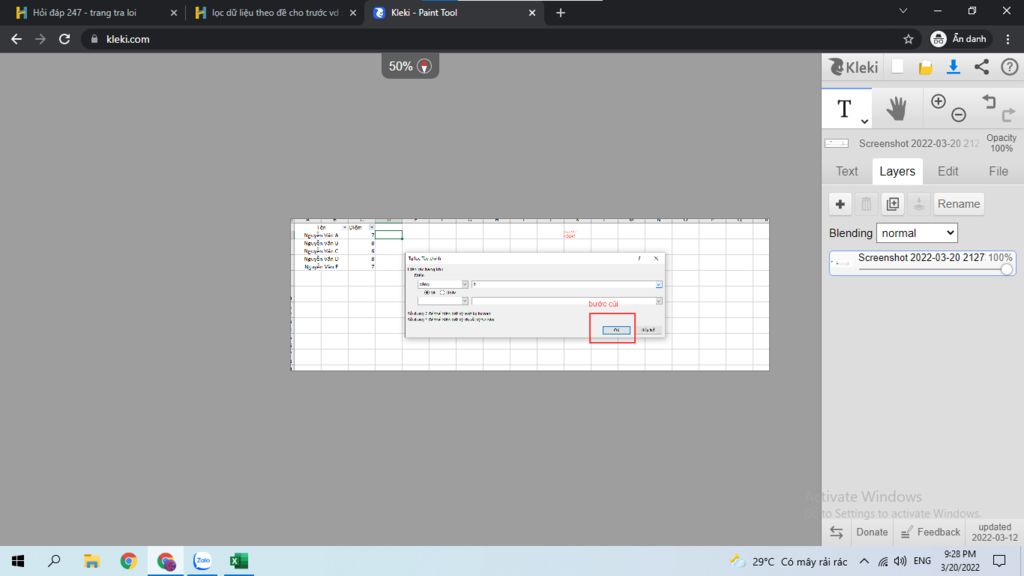Add a new layer

tap(840, 204)
